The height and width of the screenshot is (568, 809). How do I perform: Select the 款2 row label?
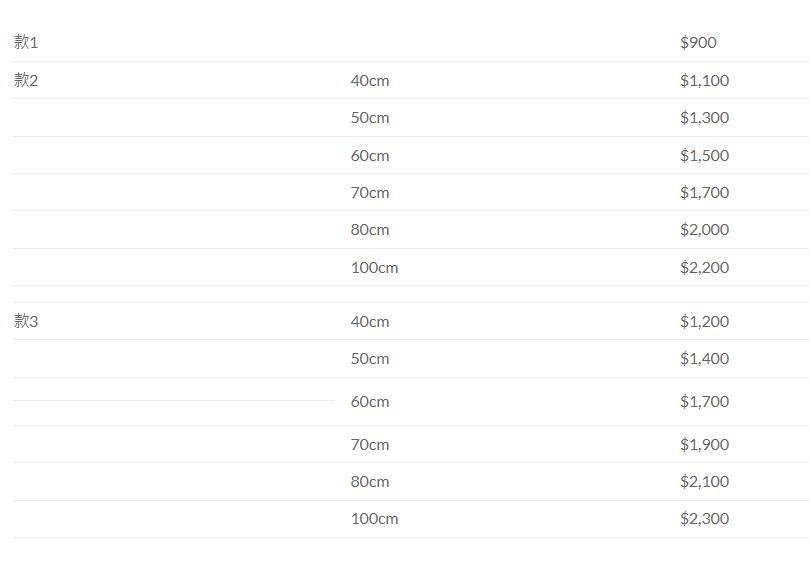(x=26, y=81)
